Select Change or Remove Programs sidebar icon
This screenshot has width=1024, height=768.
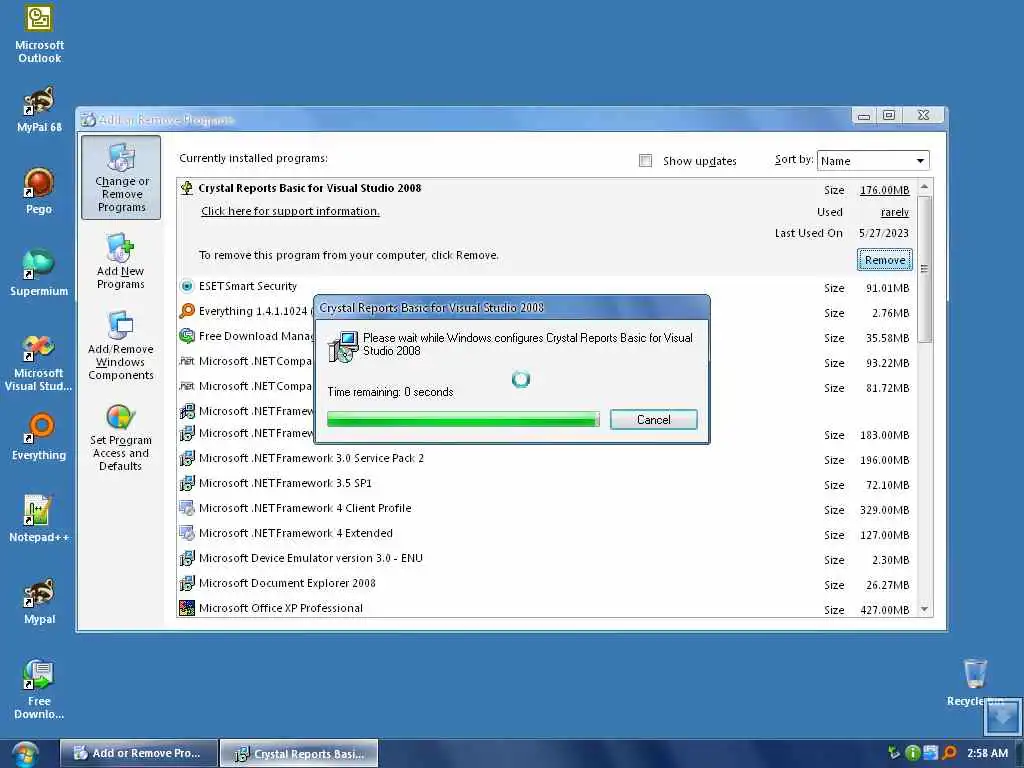pyautogui.click(x=121, y=178)
